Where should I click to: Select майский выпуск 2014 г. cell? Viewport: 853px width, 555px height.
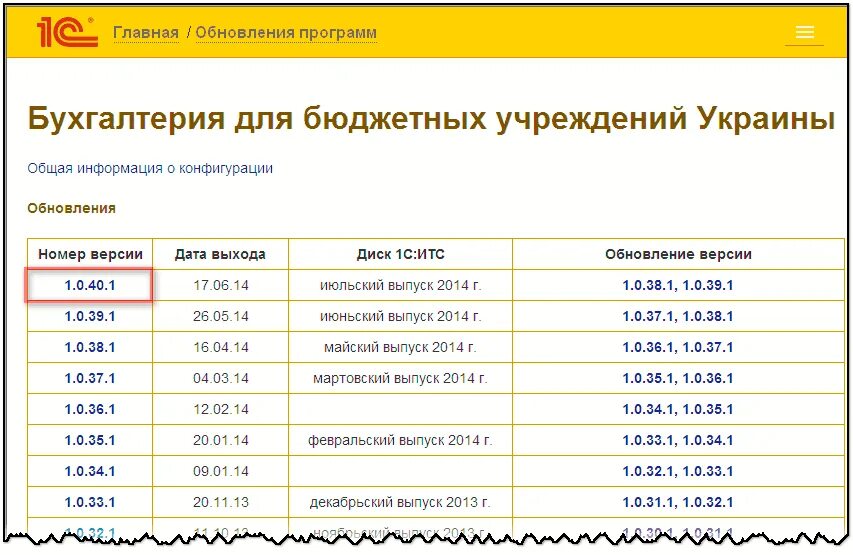[400, 347]
